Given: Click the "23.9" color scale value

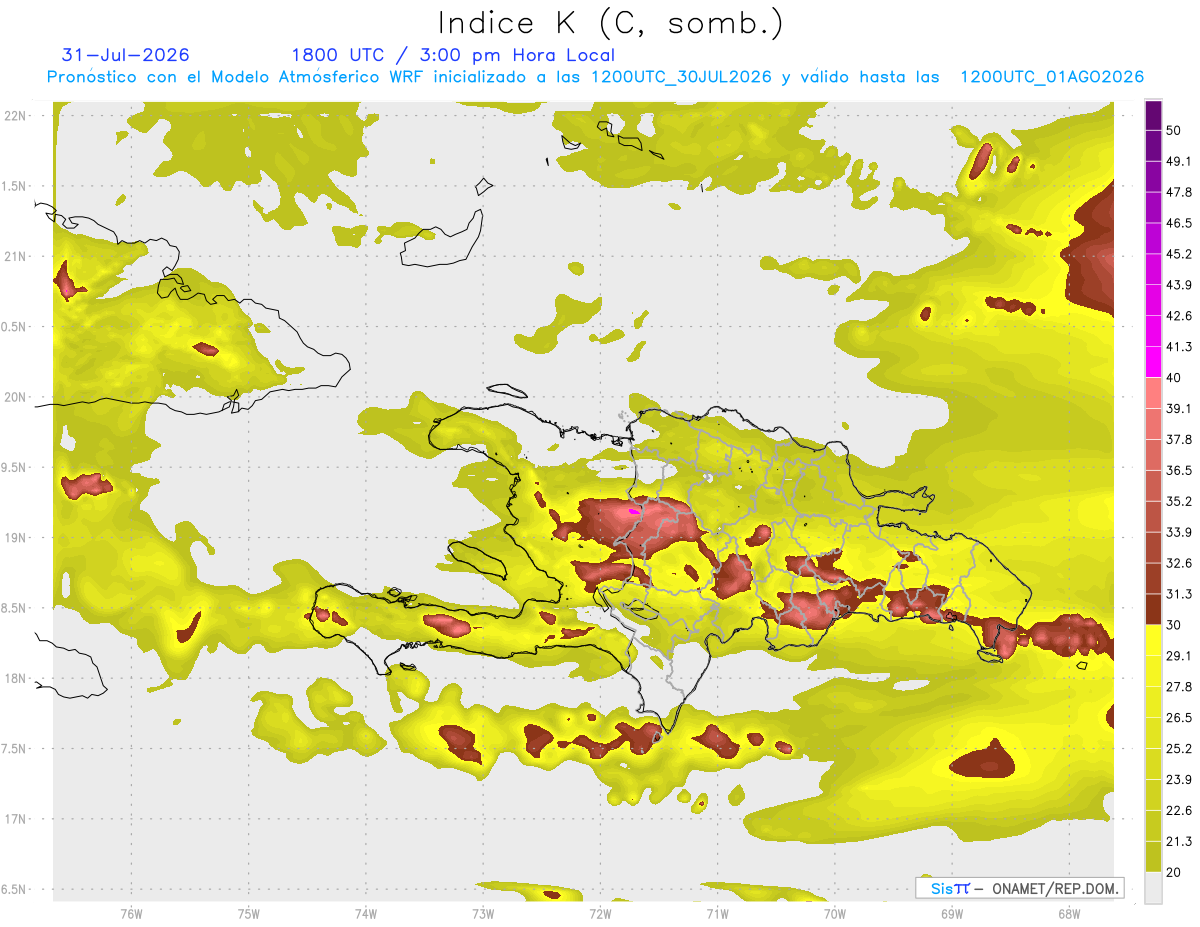Looking at the screenshot, I should (1178, 779).
